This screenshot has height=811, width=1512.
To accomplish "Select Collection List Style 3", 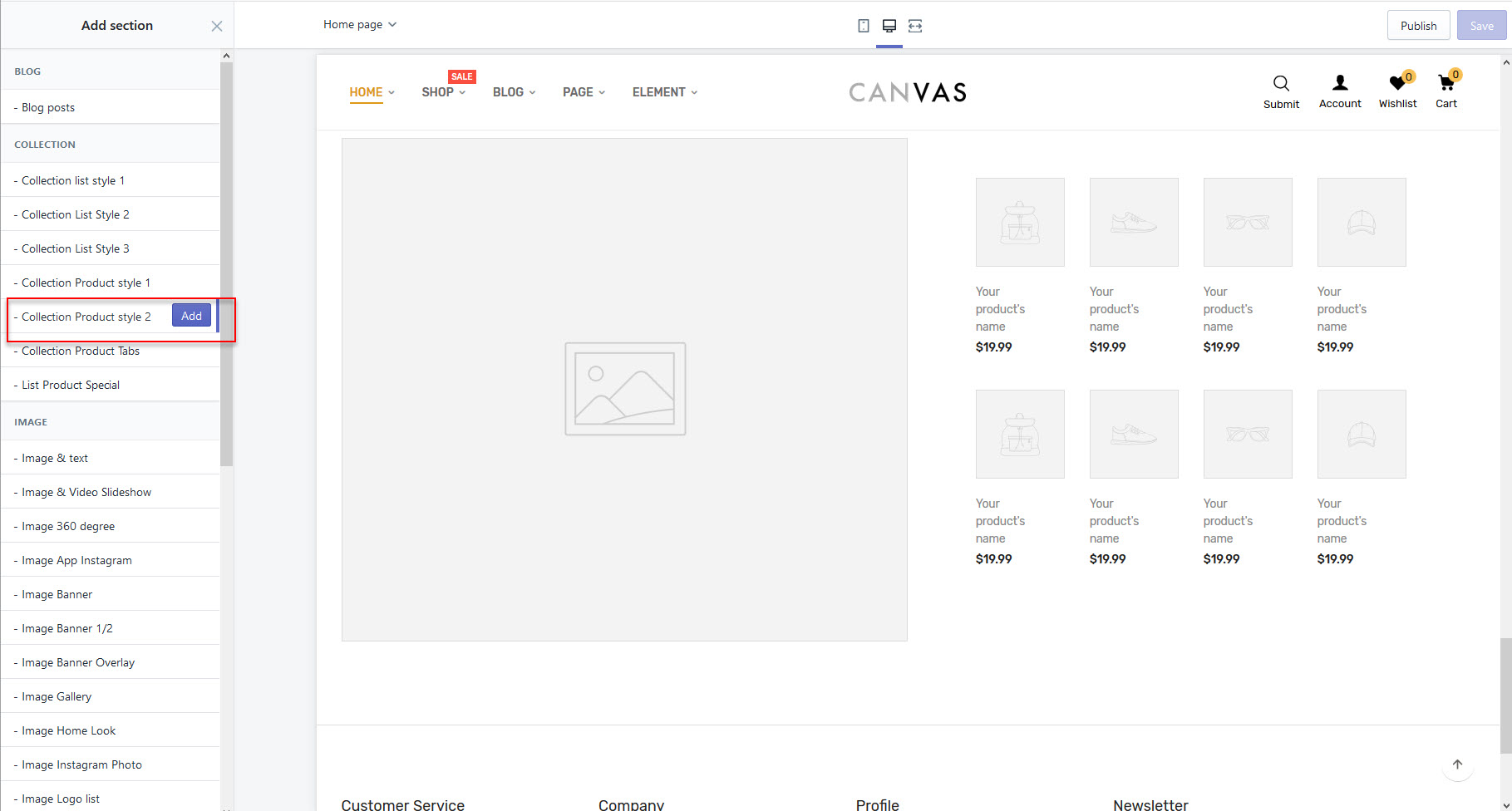I will pyautogui.click(x=111, y=248).
